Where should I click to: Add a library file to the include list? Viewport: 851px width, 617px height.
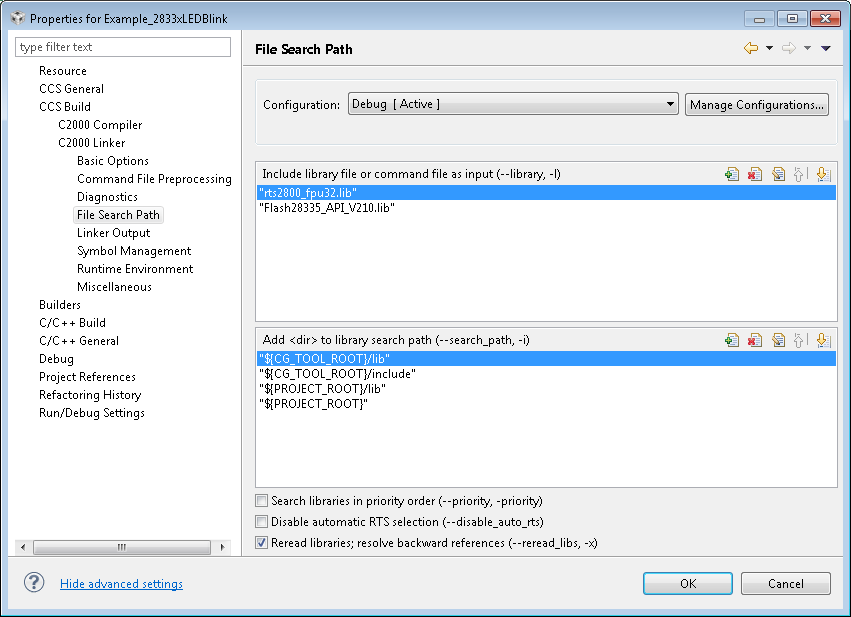click(x=732, y=174)
